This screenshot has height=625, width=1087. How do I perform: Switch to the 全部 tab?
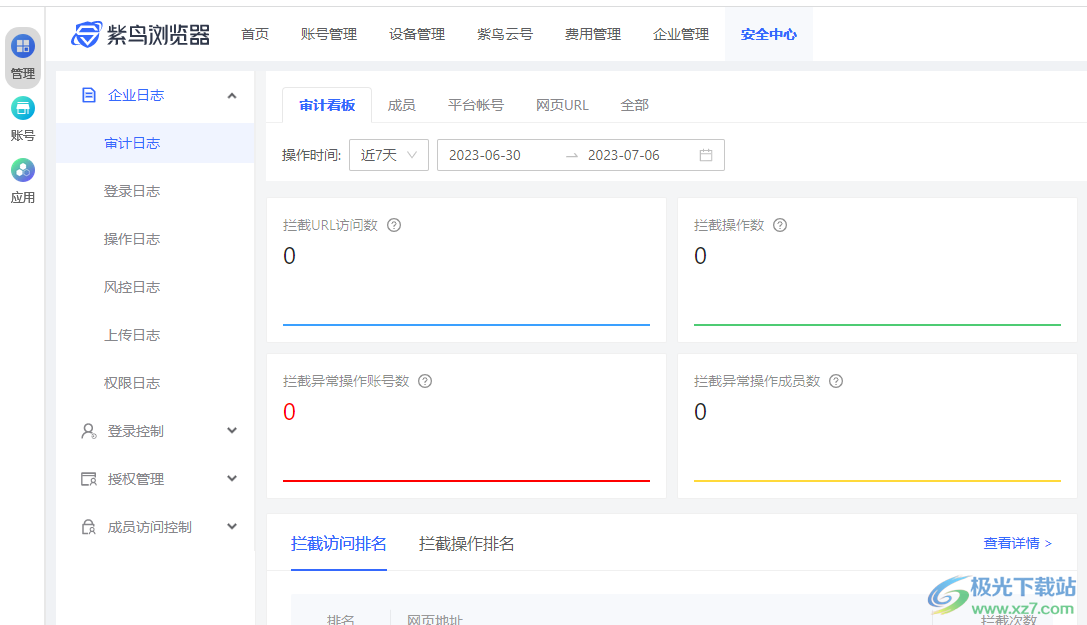pos(634,105)
